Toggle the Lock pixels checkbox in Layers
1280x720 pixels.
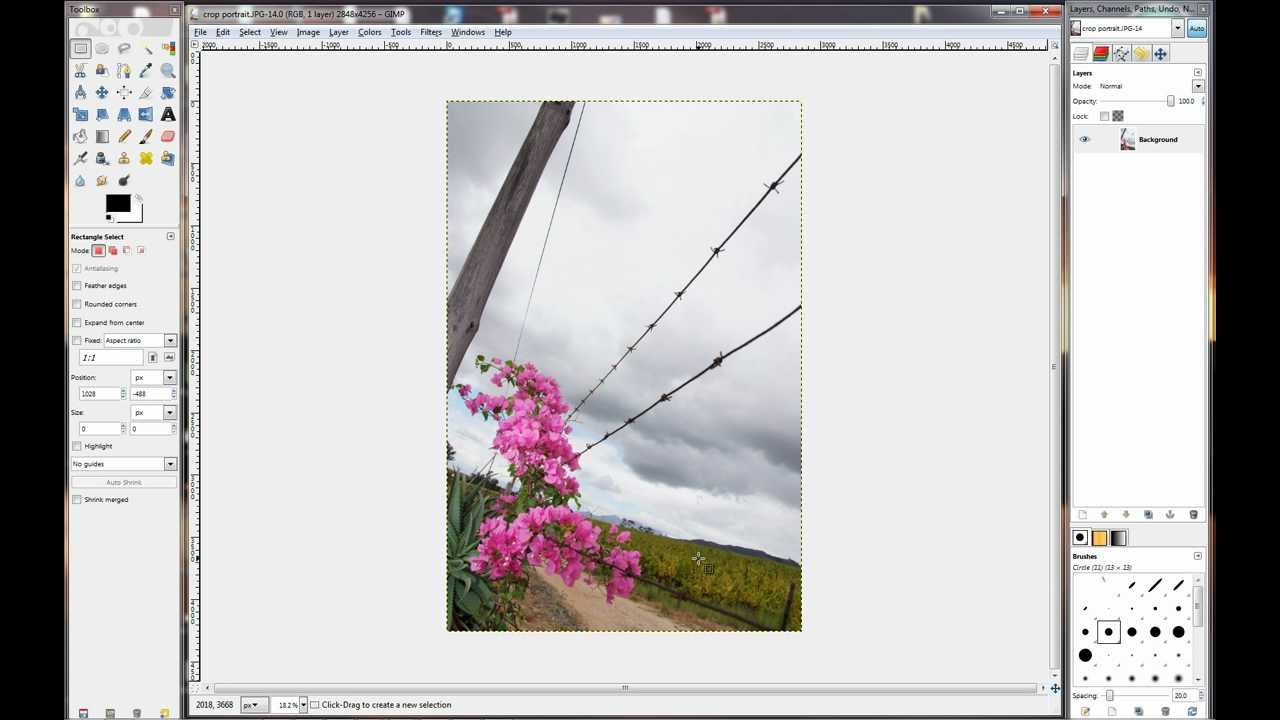click(x=1104, y=116)
